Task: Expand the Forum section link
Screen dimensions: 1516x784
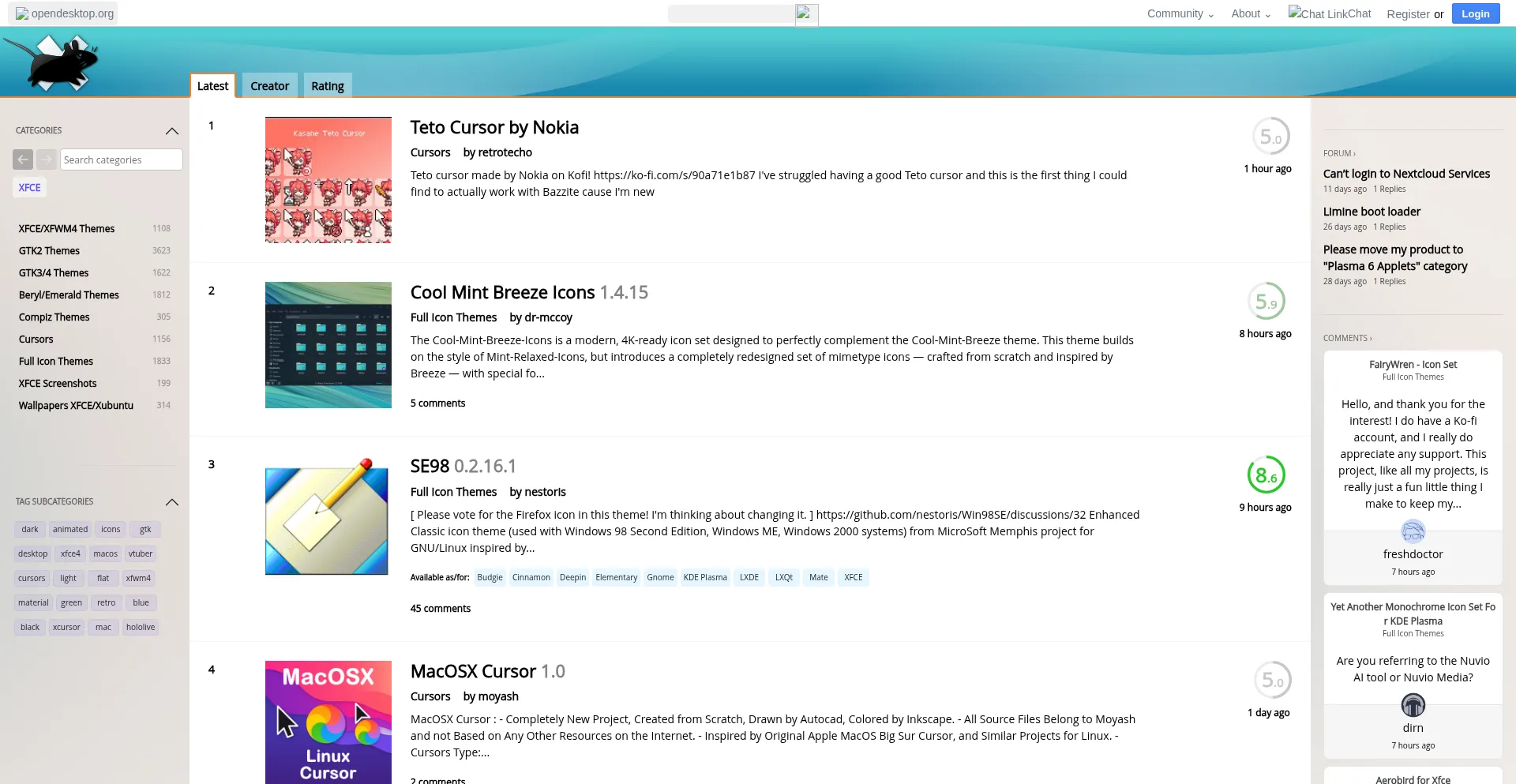Action: (1339, 153)
